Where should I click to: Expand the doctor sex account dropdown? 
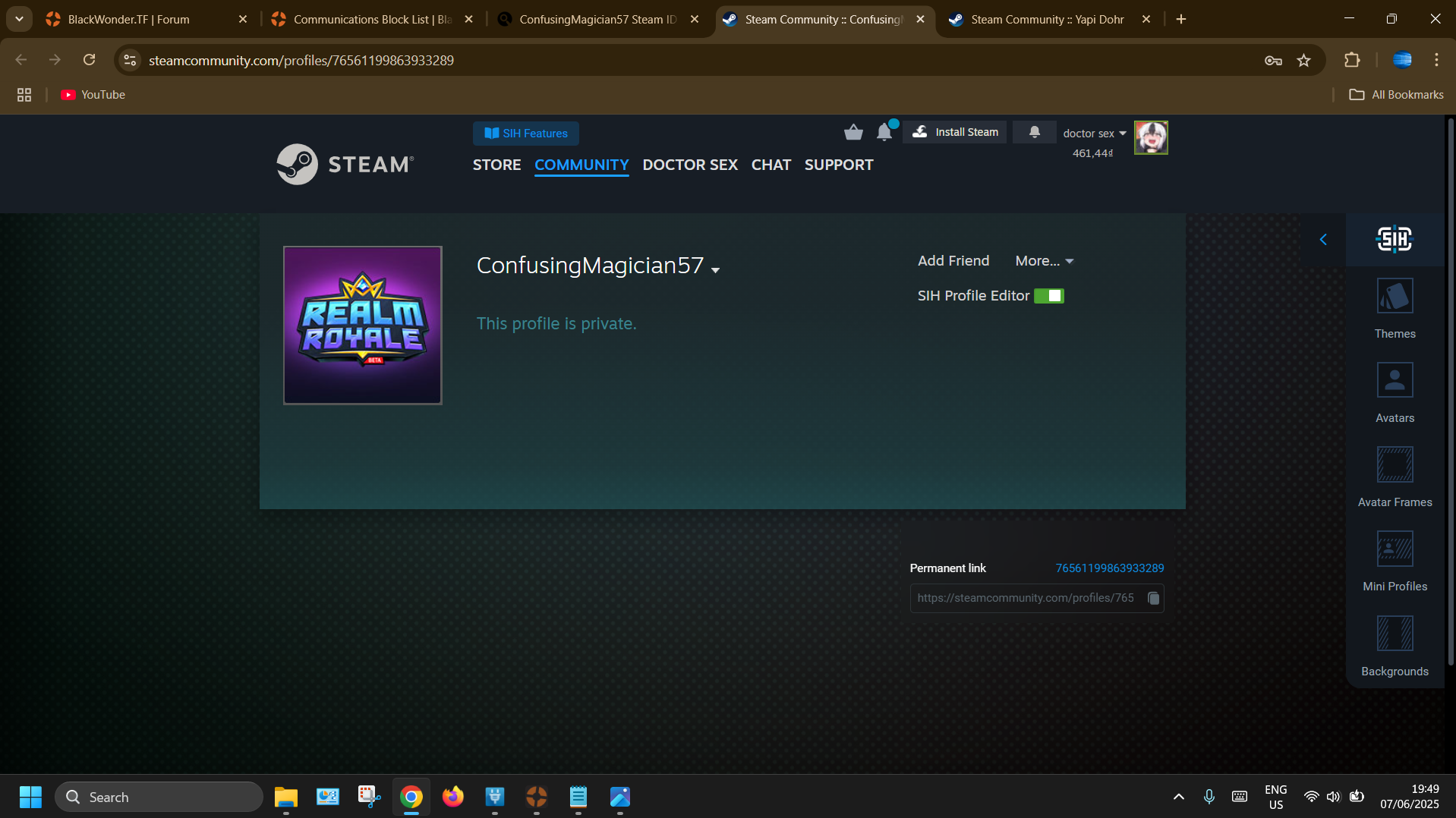tap(1095, 134)
